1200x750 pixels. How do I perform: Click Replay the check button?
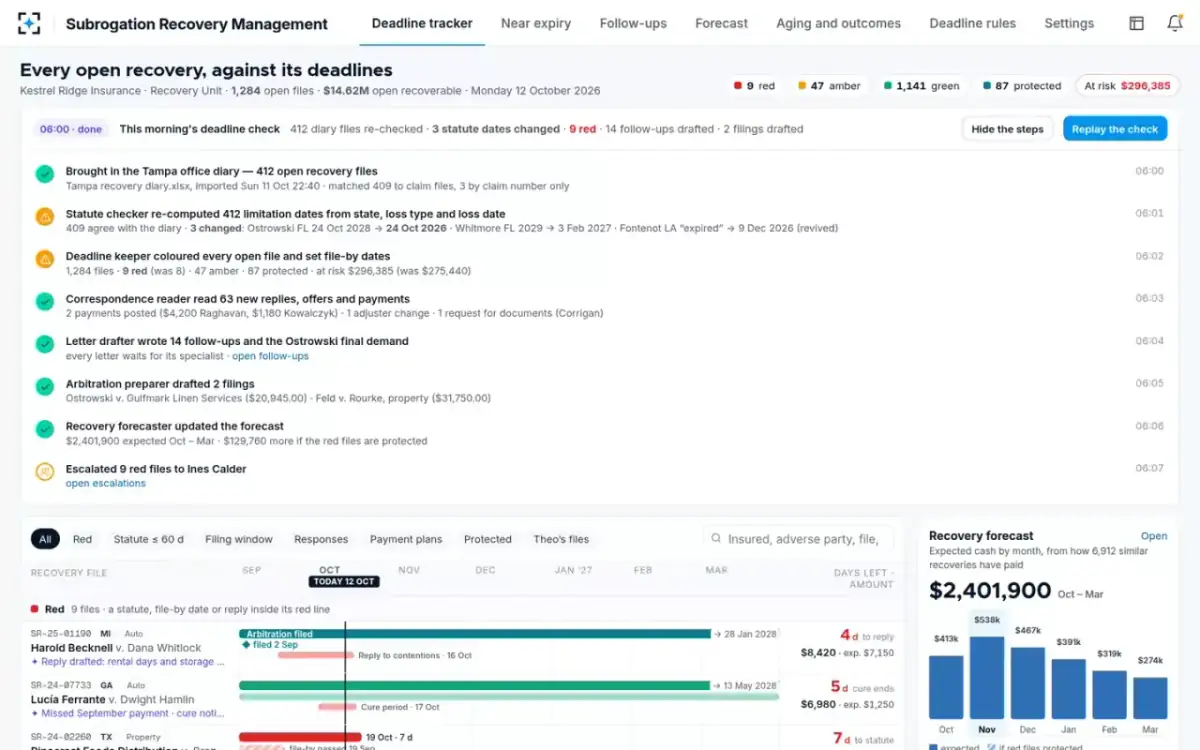pyautogui.click(x=1115, y=129)
